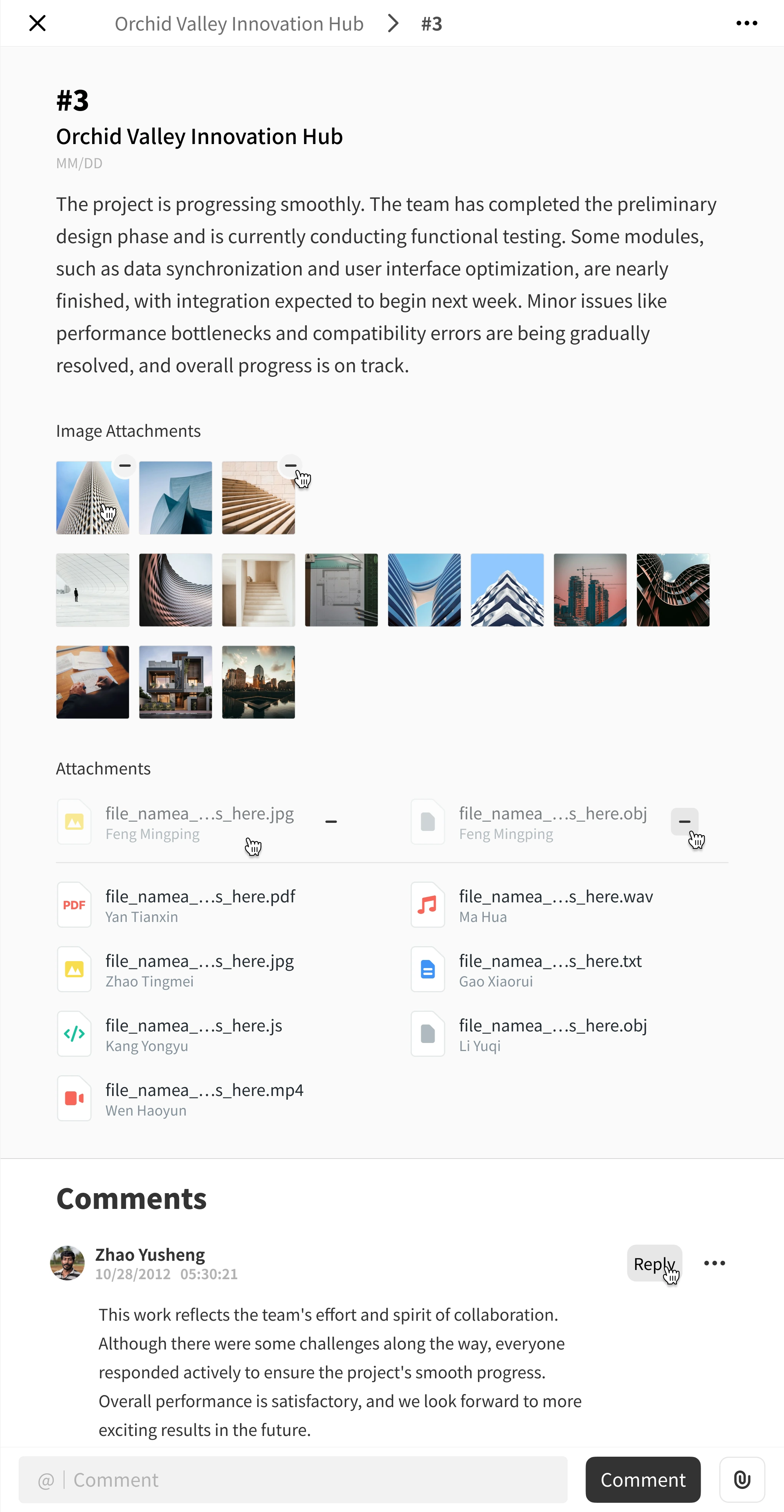This screenshot has width=784, height=1512.
Task: Open file_namea_…s_here.mp4
Action: (x=204, y=1090)
